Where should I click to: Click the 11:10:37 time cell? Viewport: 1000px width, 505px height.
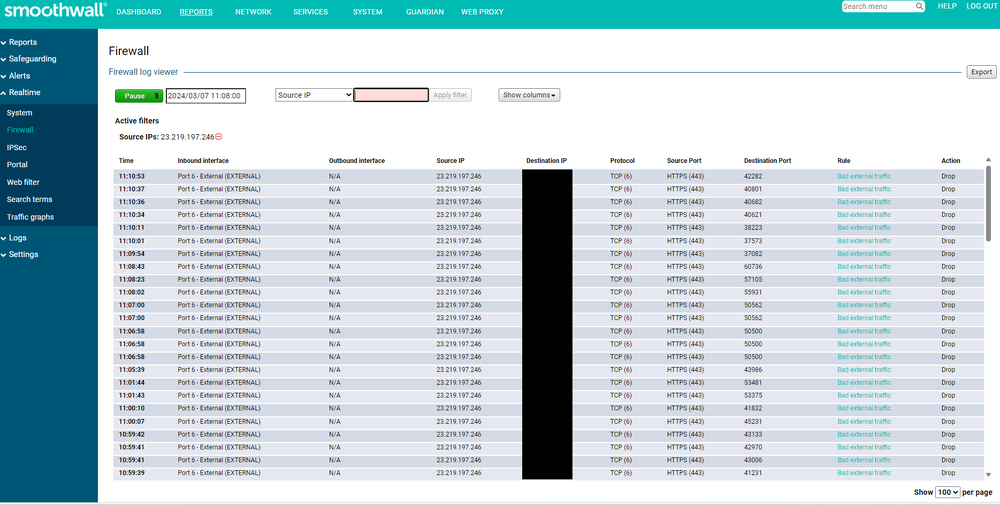pyautogui.click(x=131, y=189)
